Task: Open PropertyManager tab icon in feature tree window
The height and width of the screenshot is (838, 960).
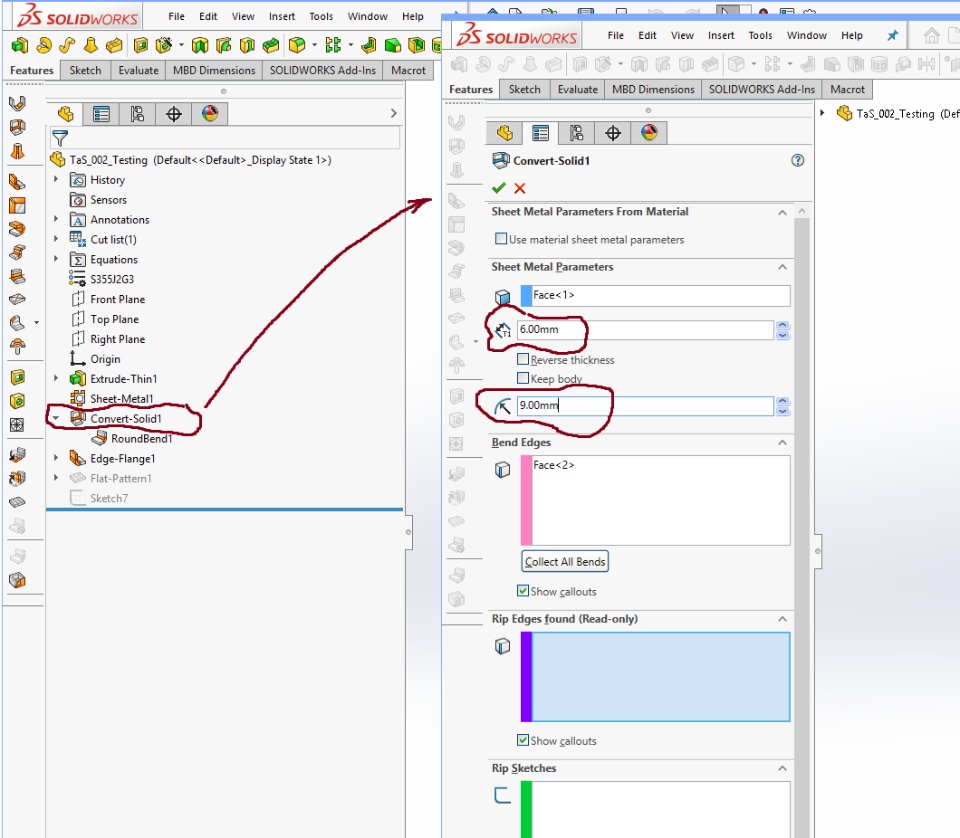Action: 102,114
